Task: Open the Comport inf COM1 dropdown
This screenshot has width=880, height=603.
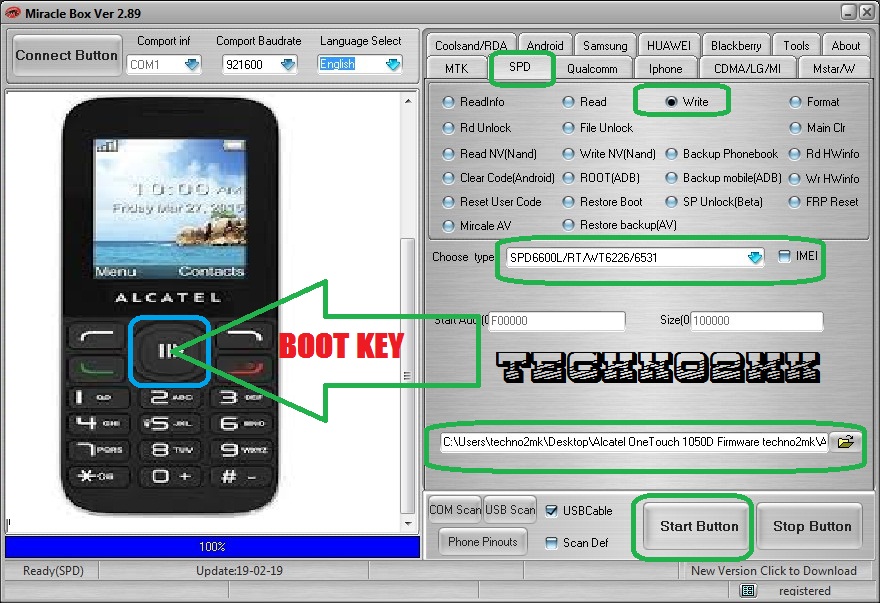Action: pos(192,64)
